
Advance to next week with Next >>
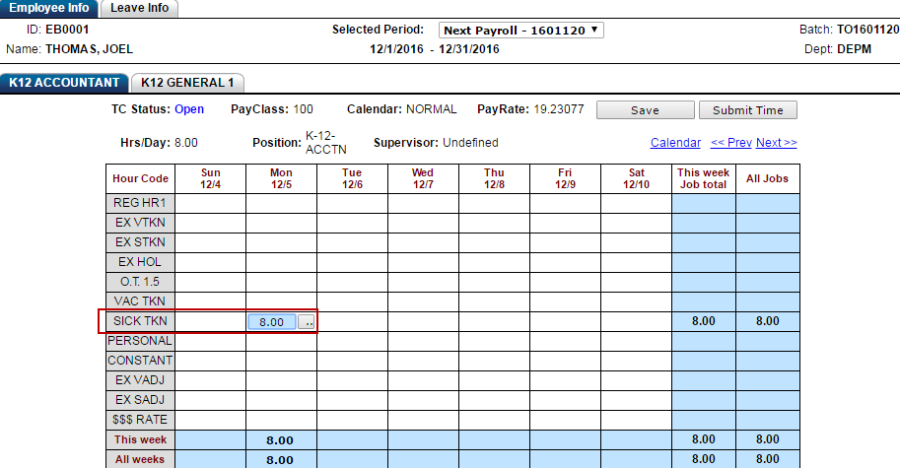click(776, 143)
